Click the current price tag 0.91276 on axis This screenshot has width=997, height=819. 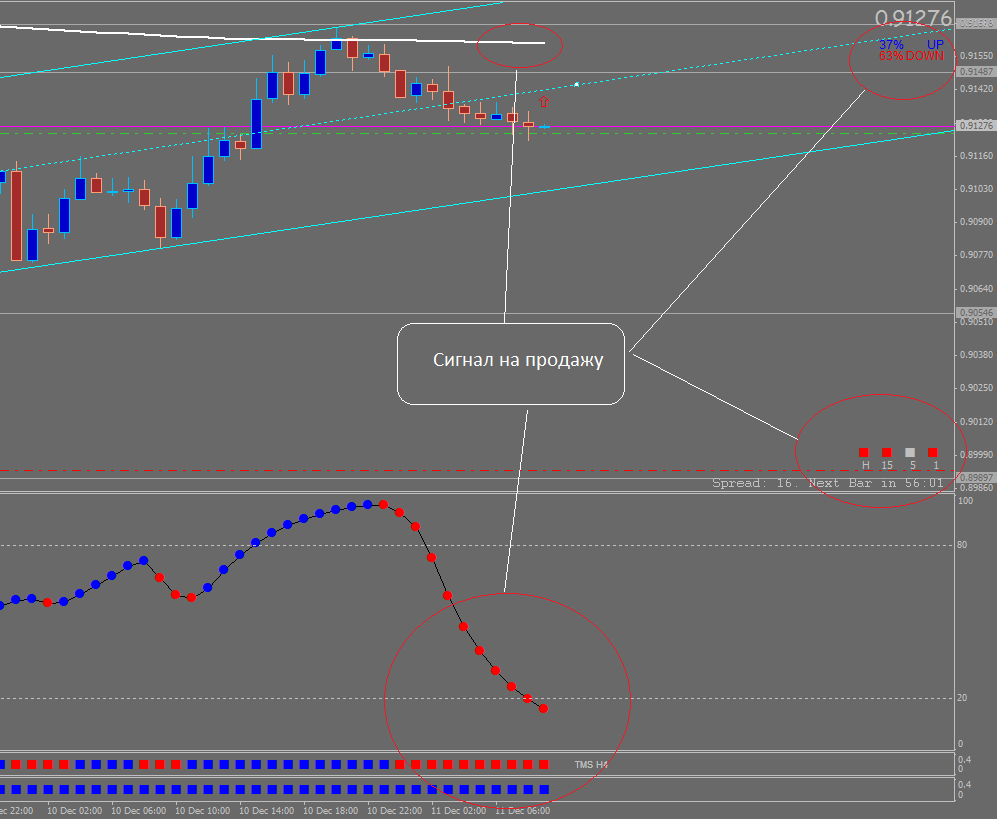point(976,125)
